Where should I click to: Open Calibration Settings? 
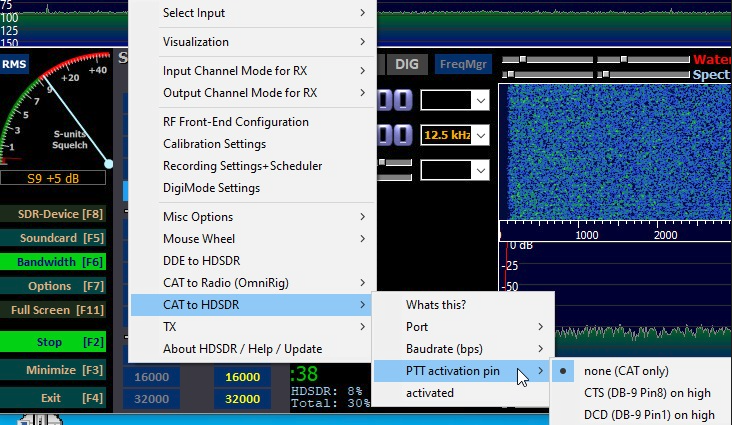(x=252, y=144)
